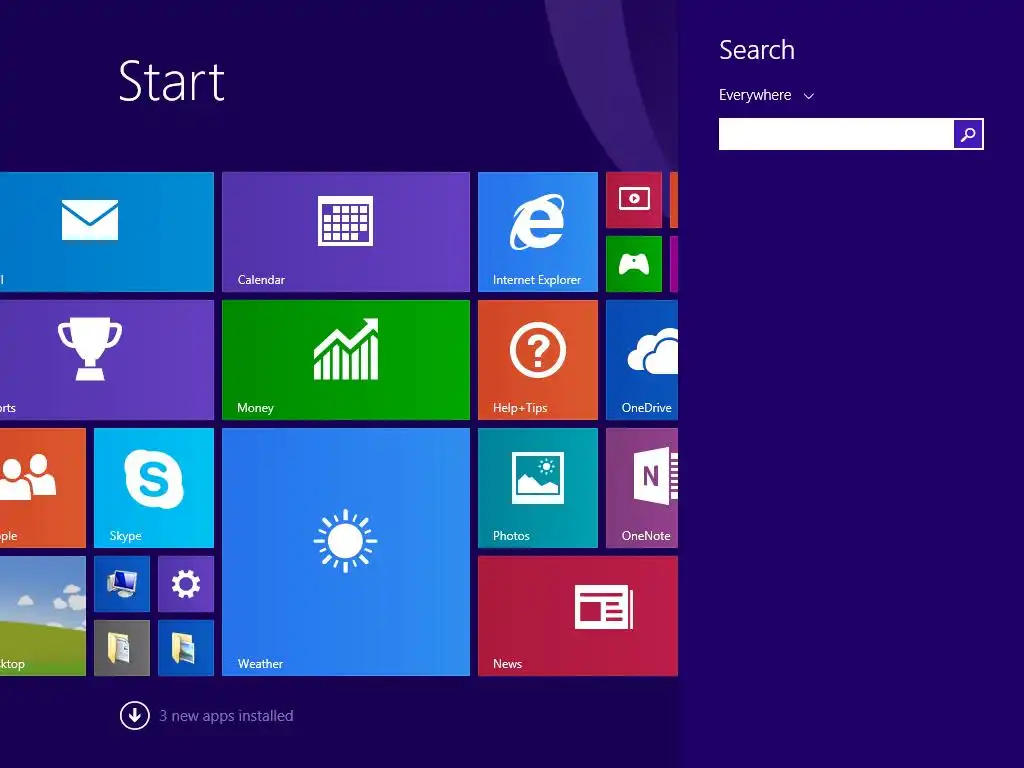Click the Start heading text
The width and height of the screenshot is (1024, 768).
tap(172, 82)
